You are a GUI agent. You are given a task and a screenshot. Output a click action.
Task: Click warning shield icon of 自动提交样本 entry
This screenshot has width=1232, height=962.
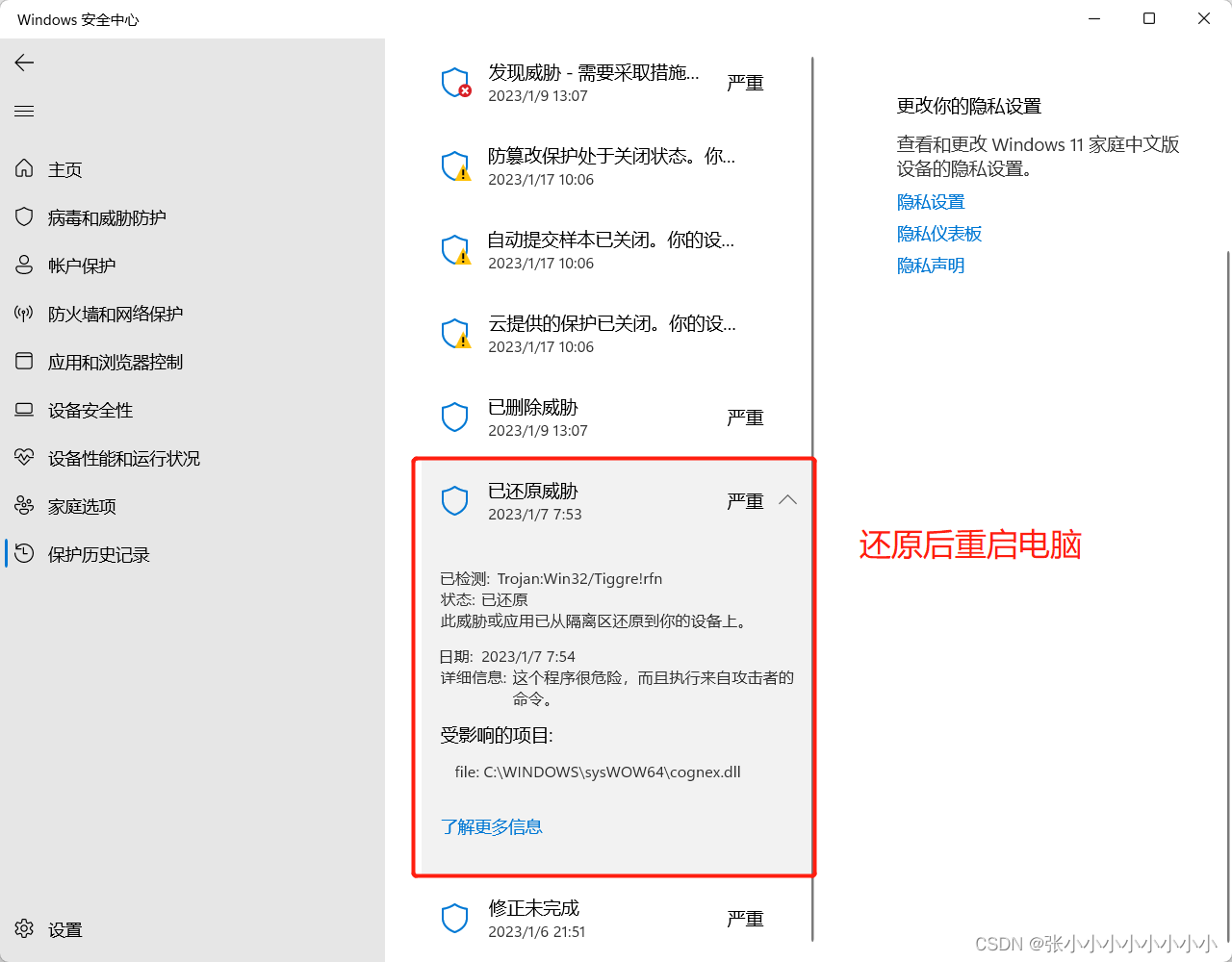pos(455,250)
